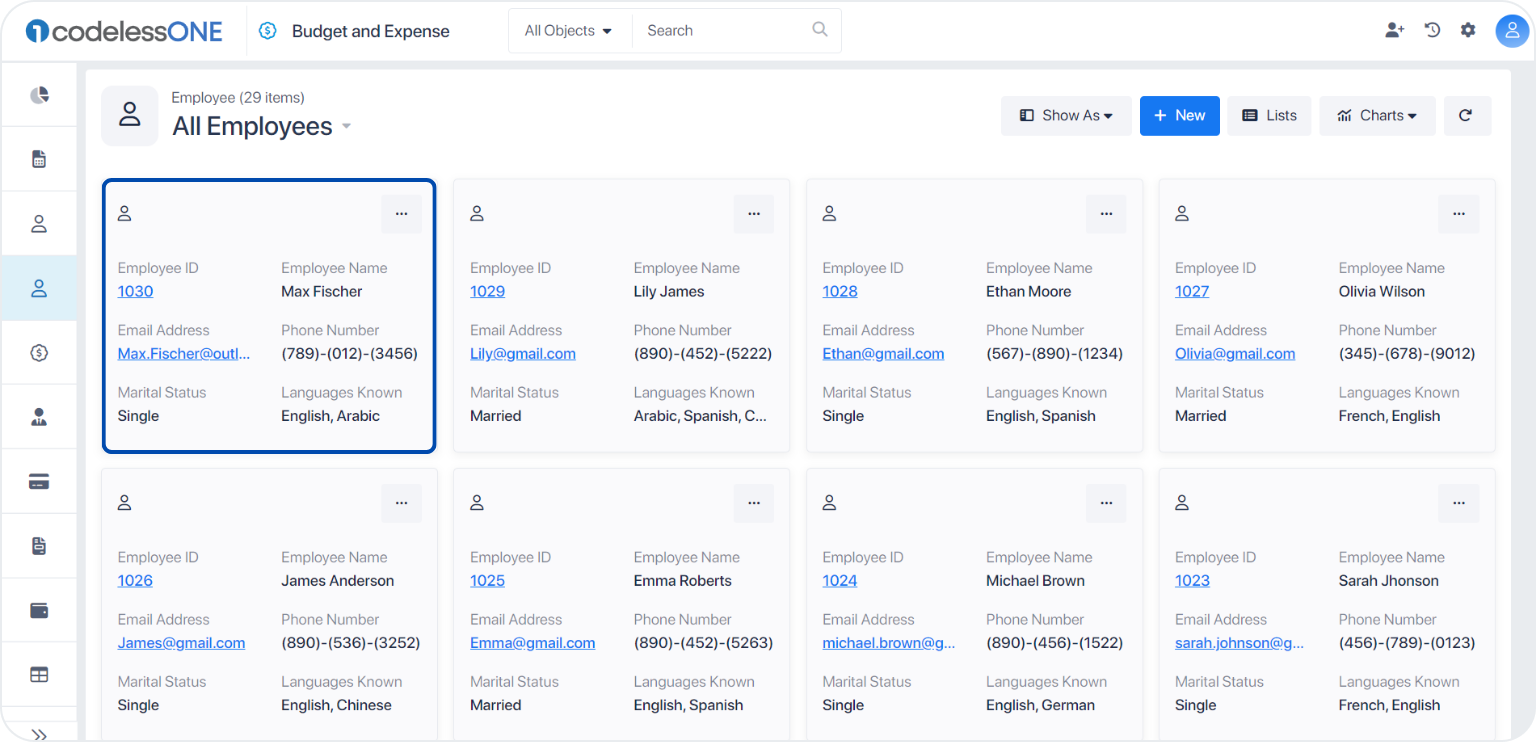This screenshot has width=1536, height=742.
Task: Open the All Objects dropdown
Action: [x=568, y=31]
